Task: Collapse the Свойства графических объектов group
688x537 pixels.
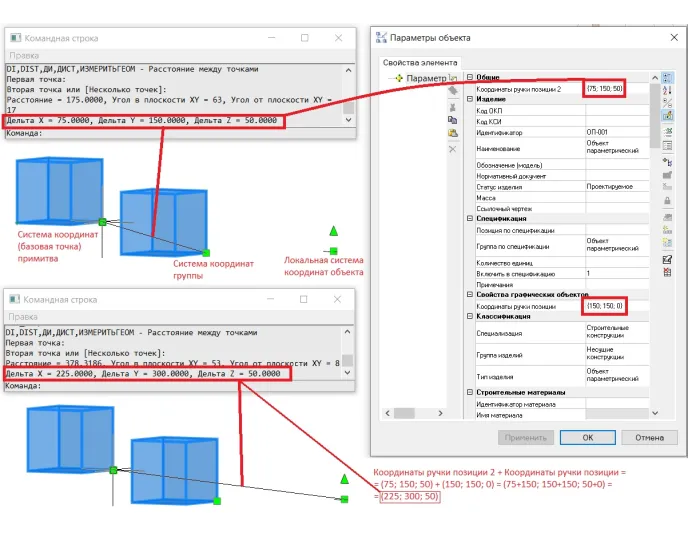Action: (x=469, y=294)
